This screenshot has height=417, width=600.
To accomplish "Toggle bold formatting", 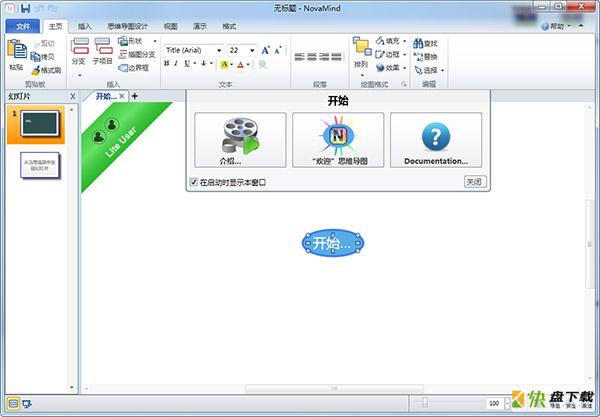I will [166, 64].
